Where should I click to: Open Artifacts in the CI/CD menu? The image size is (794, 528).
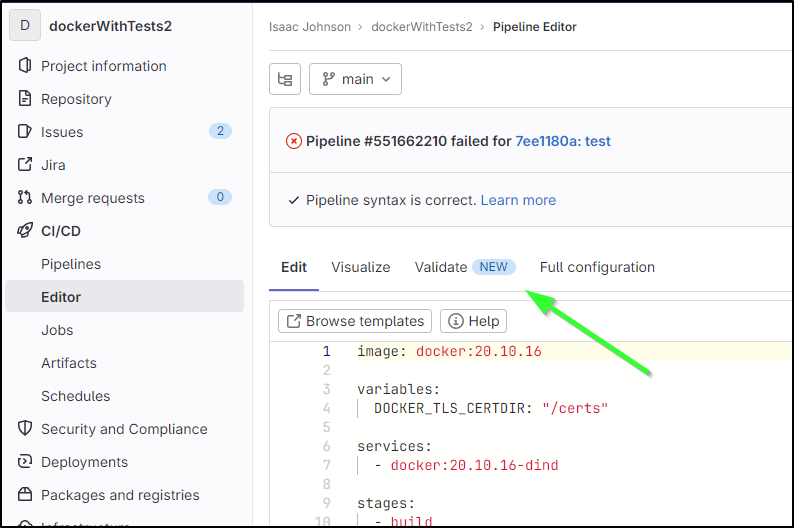(69, 363)
